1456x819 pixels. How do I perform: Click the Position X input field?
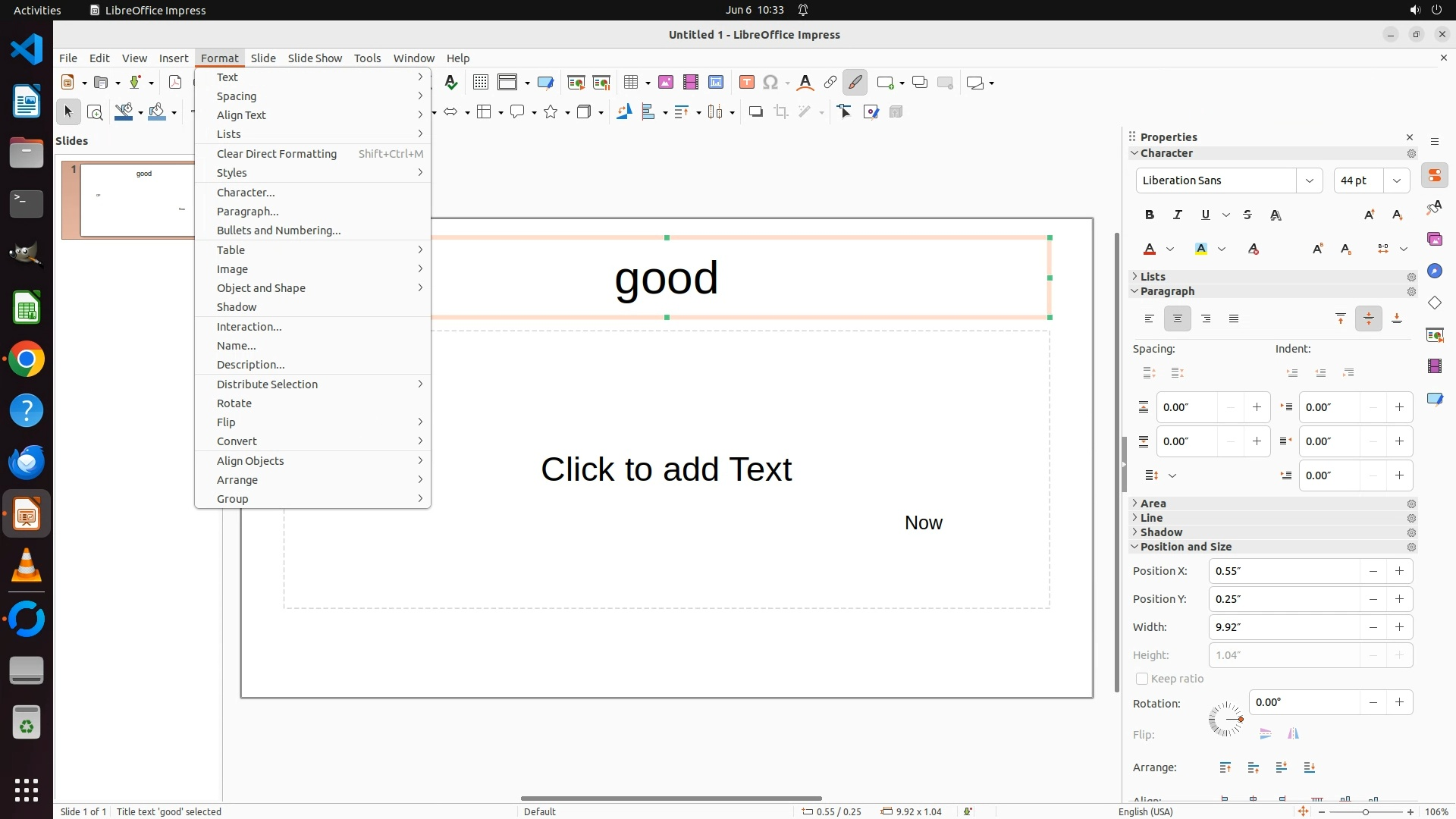(1283, 571)
